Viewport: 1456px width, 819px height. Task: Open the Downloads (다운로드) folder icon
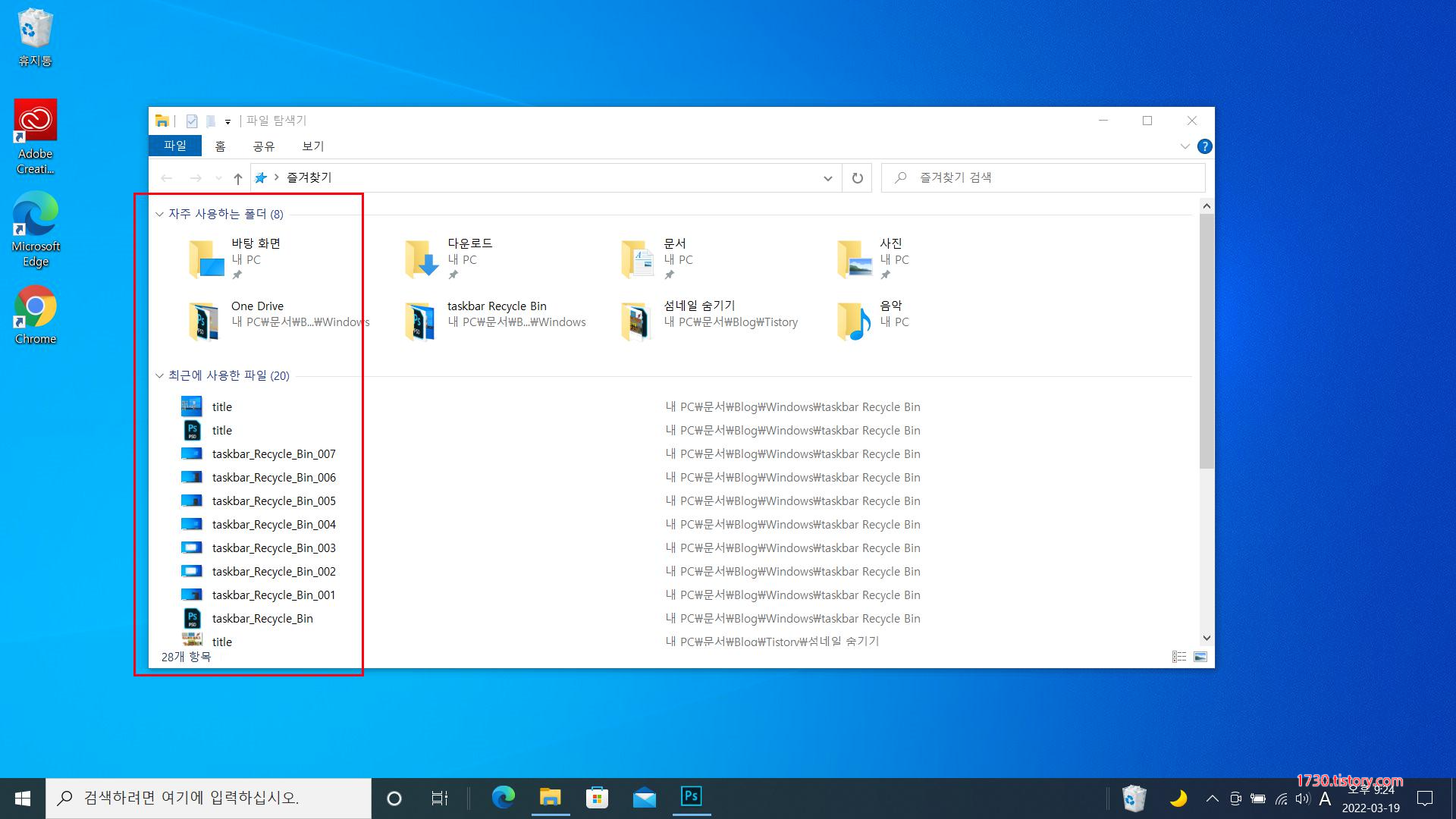[x=421, y=259]
